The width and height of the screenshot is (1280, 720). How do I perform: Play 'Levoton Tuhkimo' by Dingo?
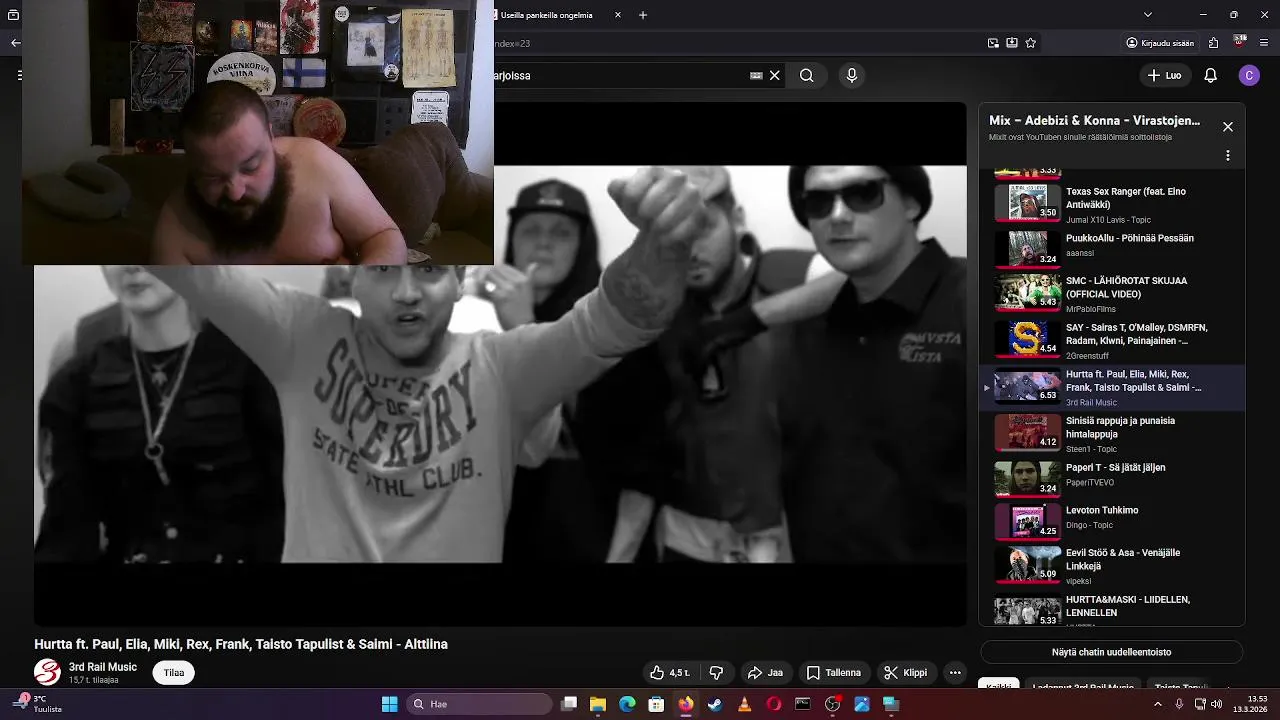click(x=1112, y=520)
